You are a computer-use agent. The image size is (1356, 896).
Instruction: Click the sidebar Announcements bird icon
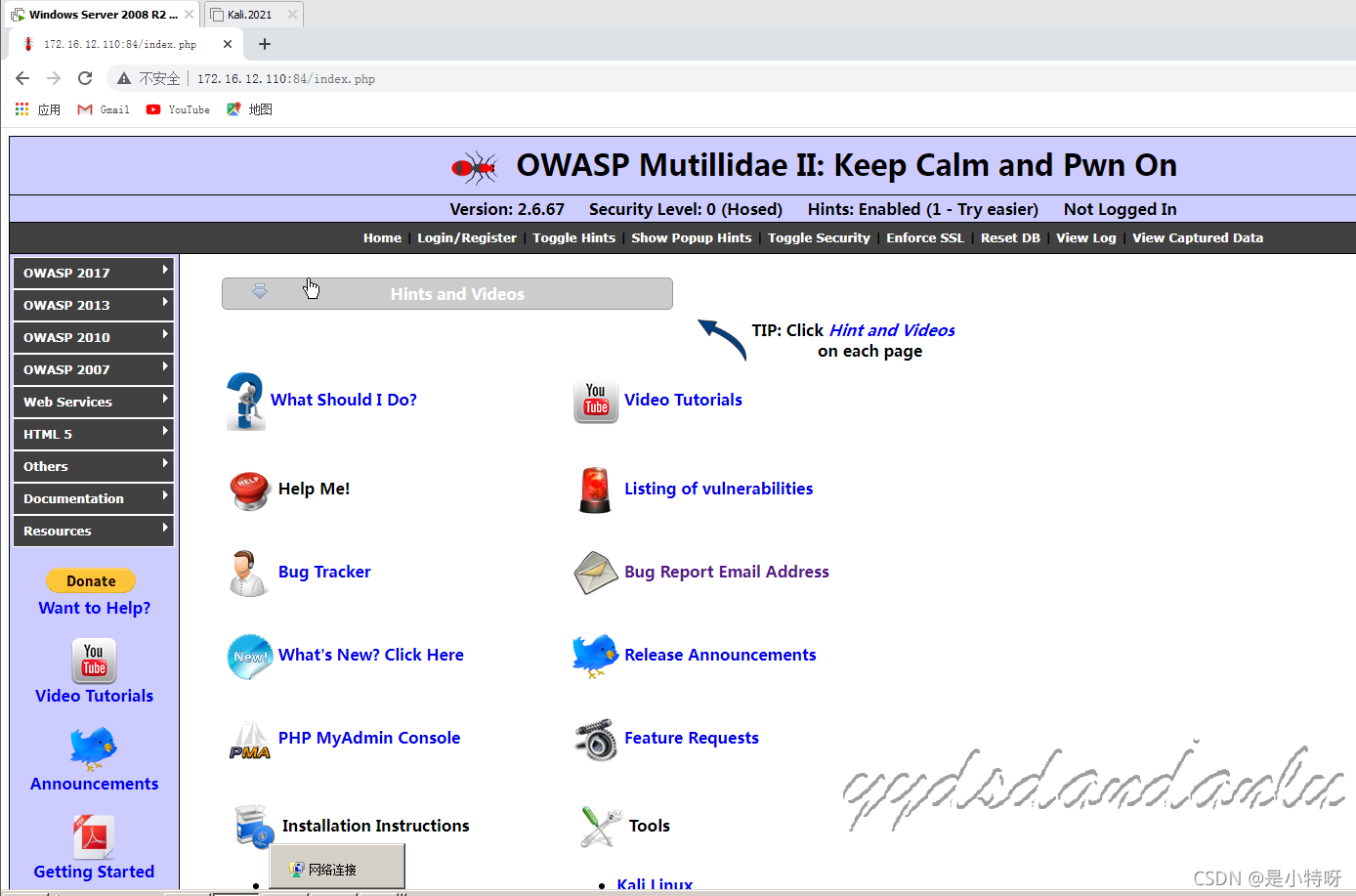[93, 748]
